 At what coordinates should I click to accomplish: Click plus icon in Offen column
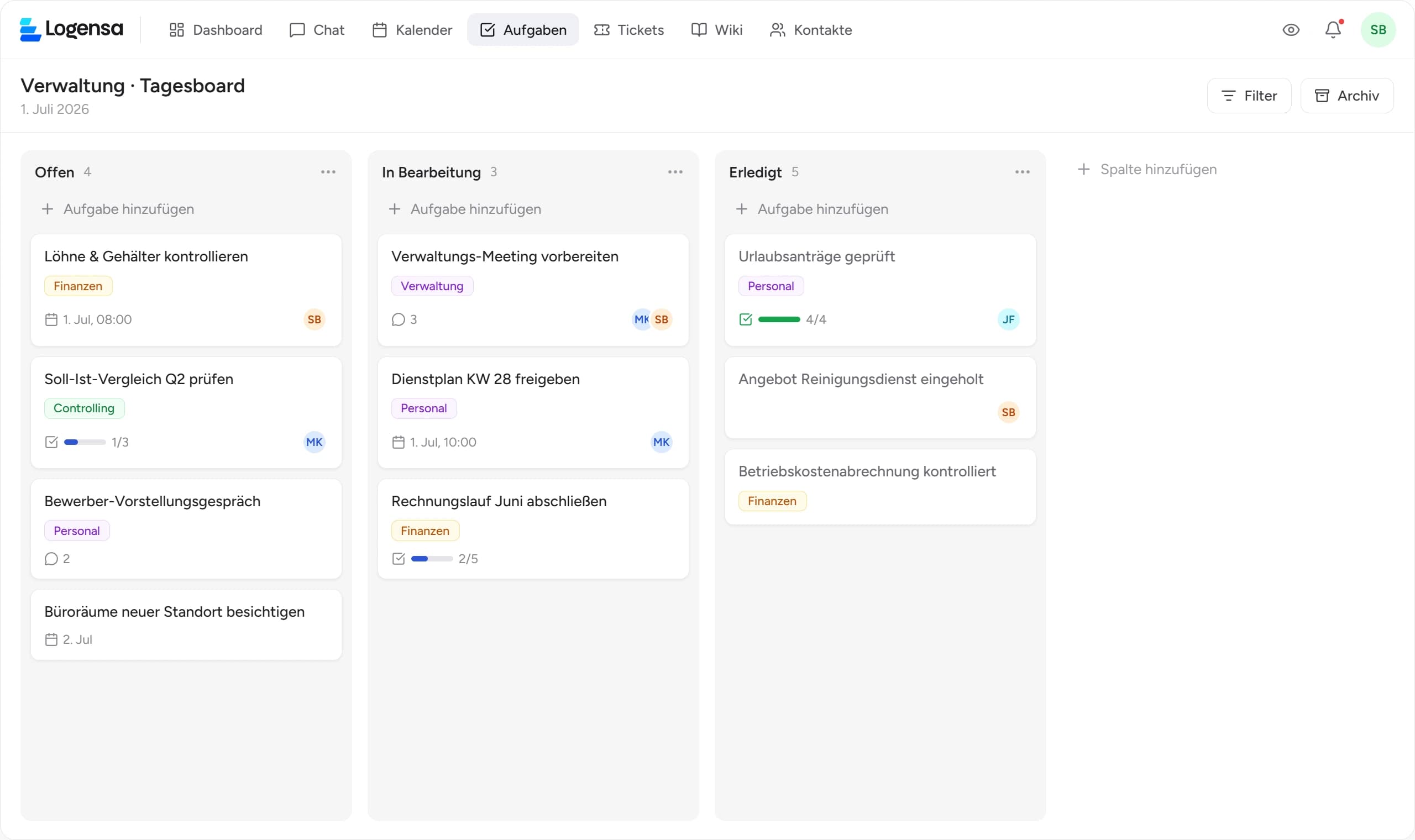[x=48, y=209]
